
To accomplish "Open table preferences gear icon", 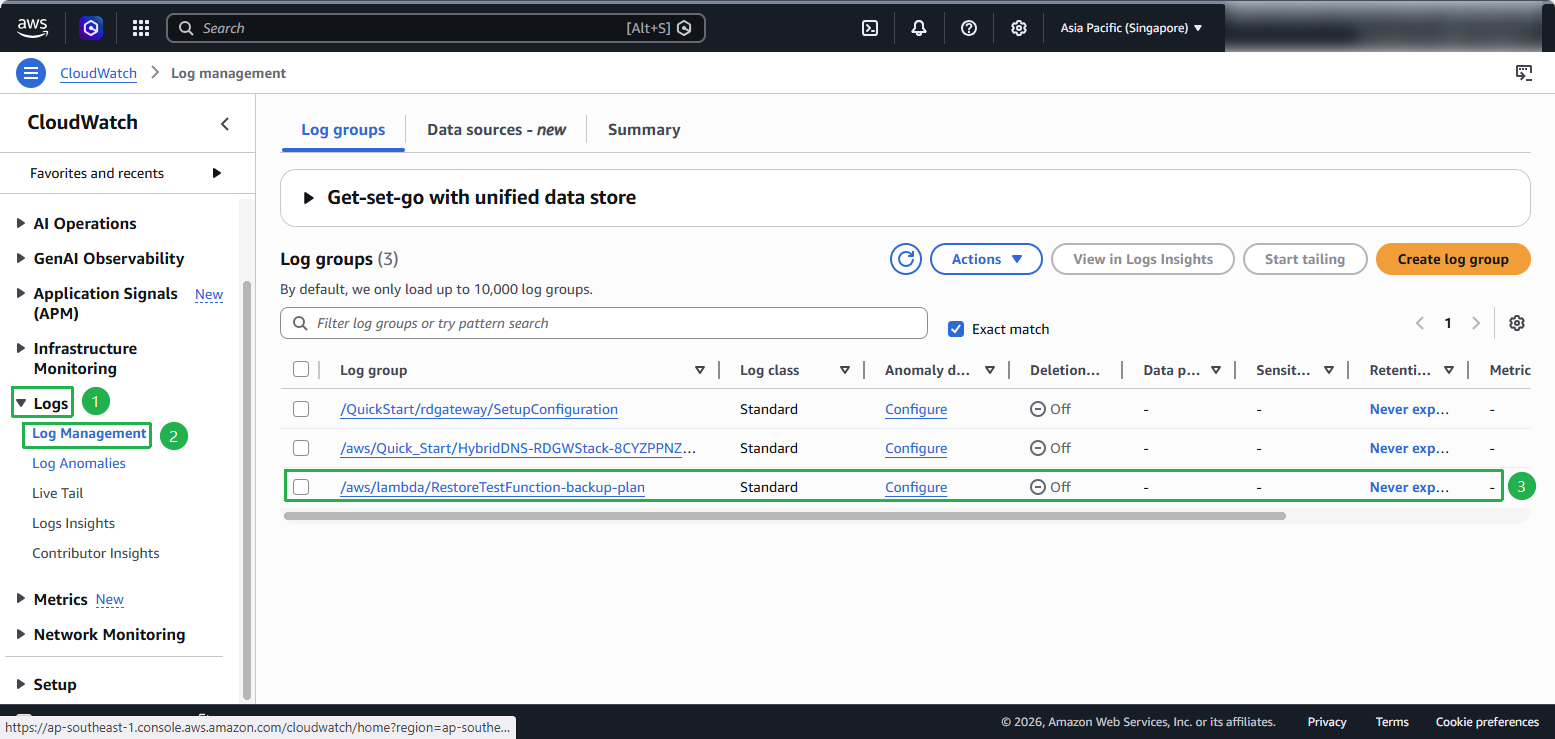I will (x=1517, y=323).
